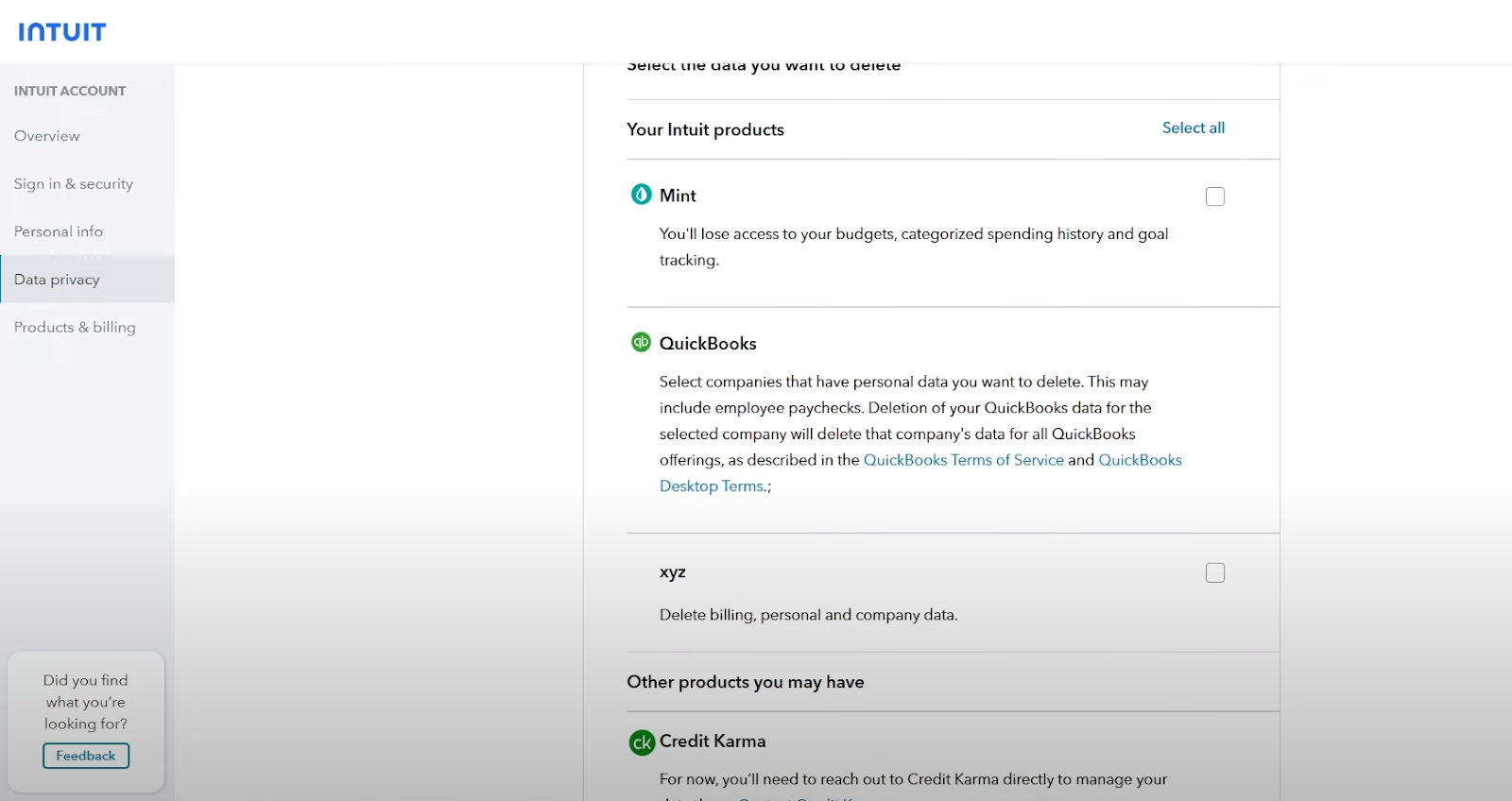The image size is (1512, 801).
Task: Click 'Your Intuit products' heading
Action: [x=706, y=129]
